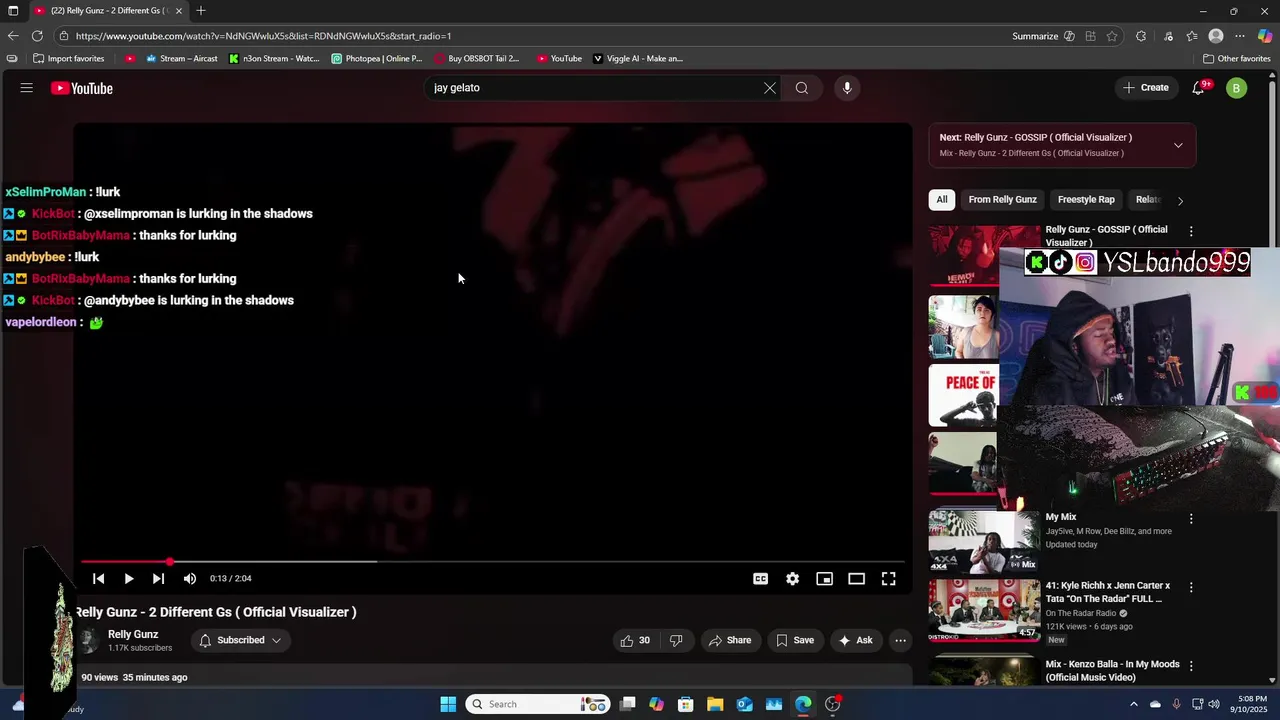1280x720 pixels.
Task: Open options for Kyle Richh On The Radar
Action: click(x=1190, y=587)
